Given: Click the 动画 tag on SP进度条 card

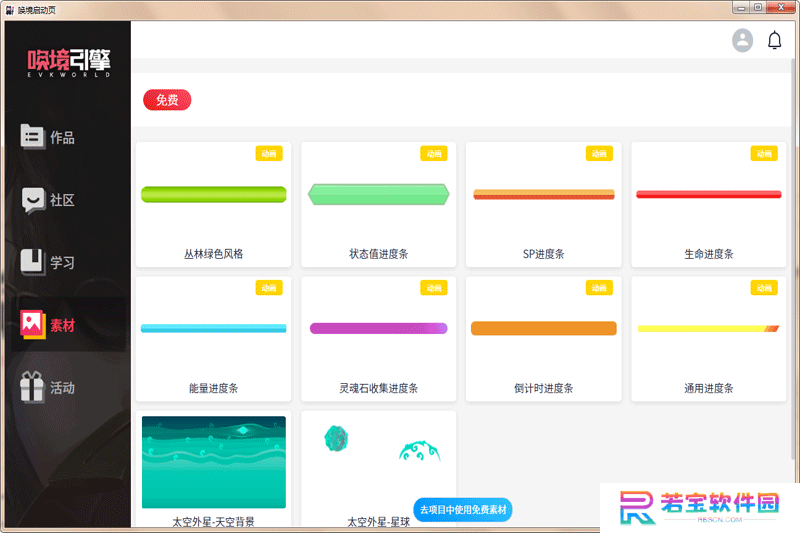Looking at the screenshot, I should [x=599, y=154].
